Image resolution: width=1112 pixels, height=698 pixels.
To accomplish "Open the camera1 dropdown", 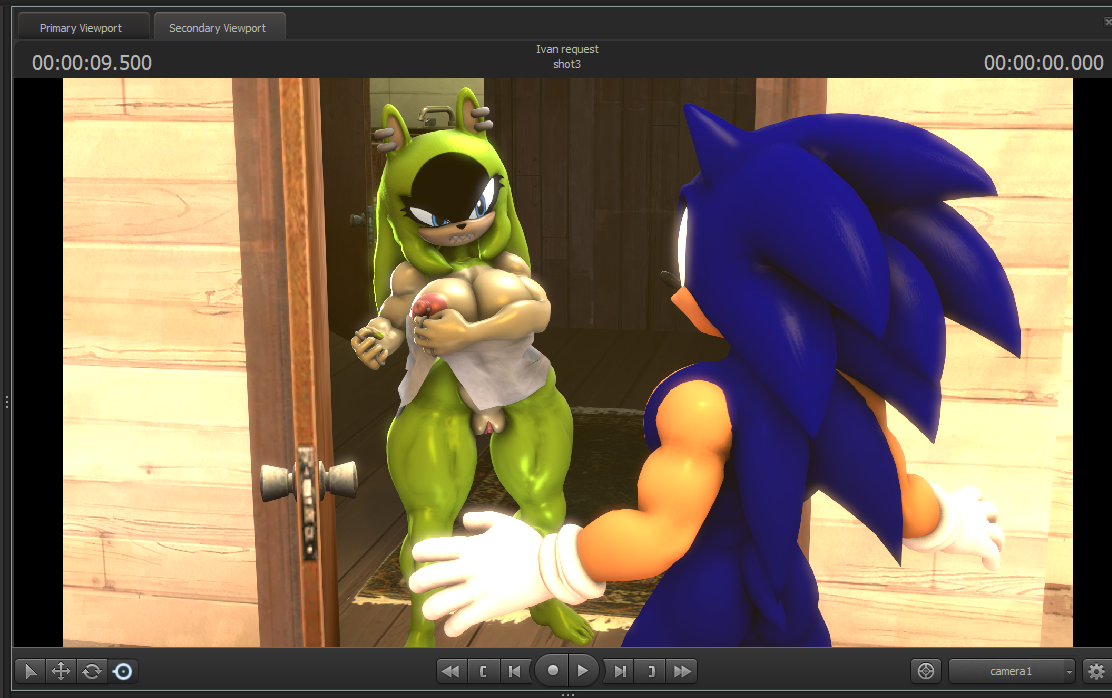I will point(1012,671).
